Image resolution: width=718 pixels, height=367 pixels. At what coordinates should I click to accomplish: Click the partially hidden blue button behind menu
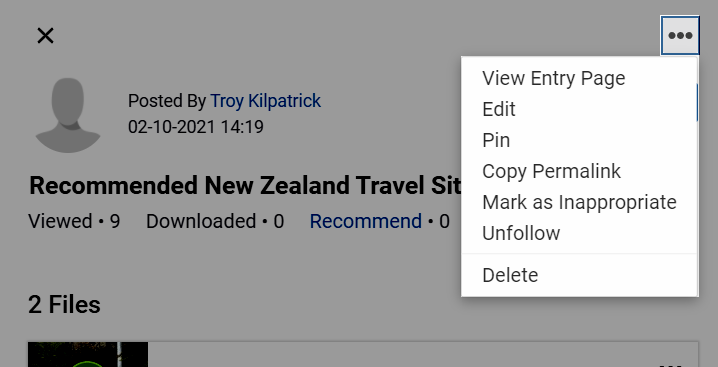click(x=697, y=102)
